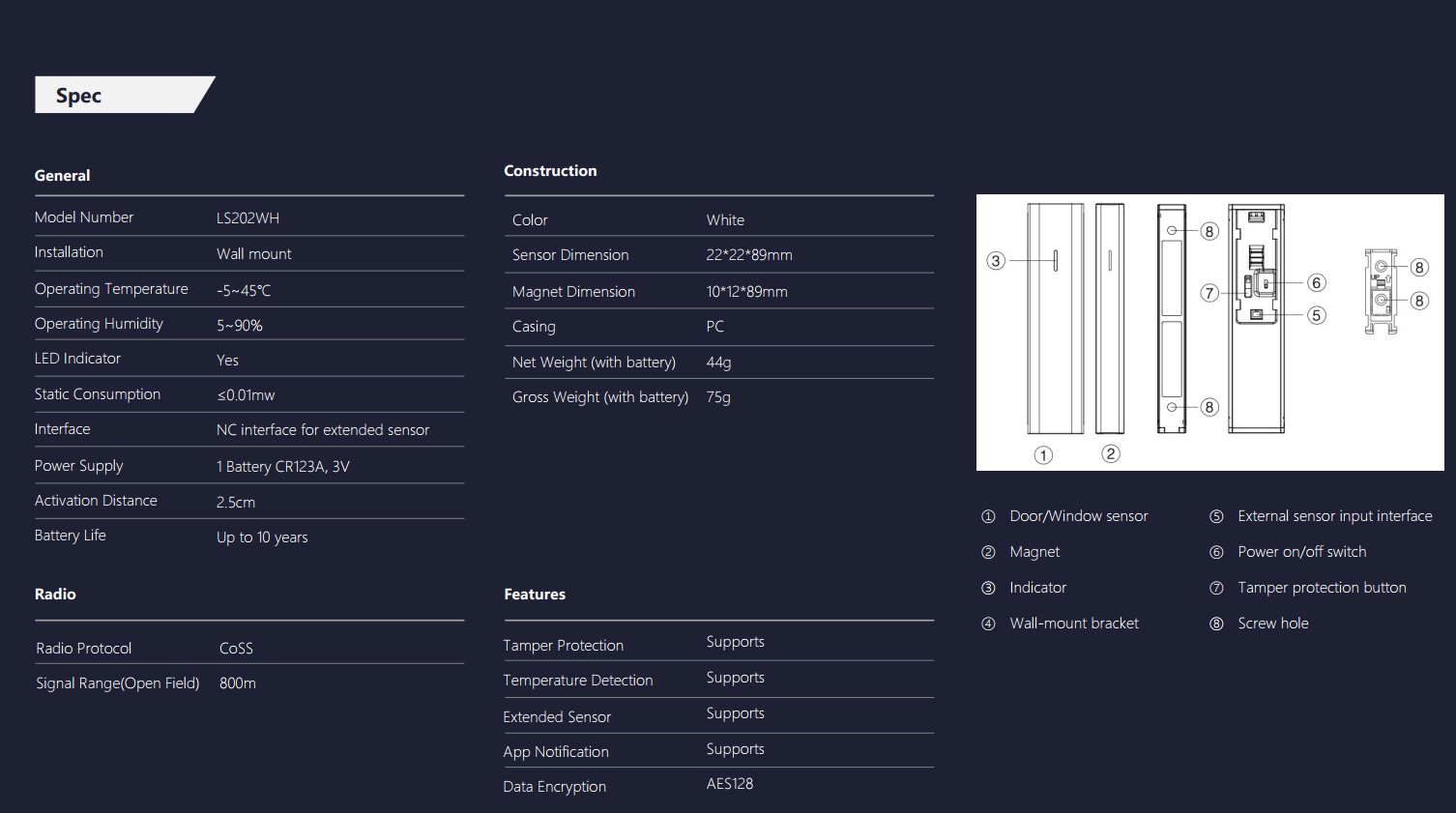Click the White color value
Viewport: 1456px width, 813px height.
725,220
